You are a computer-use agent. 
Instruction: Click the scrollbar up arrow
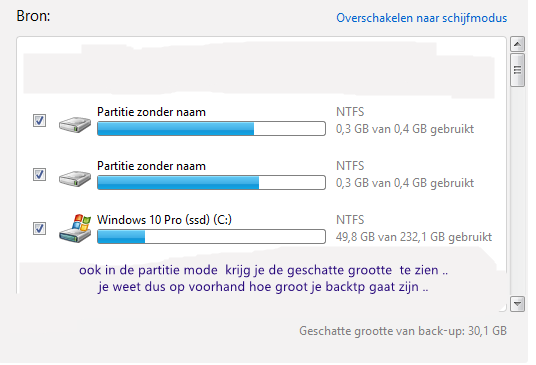coord(517,44)
